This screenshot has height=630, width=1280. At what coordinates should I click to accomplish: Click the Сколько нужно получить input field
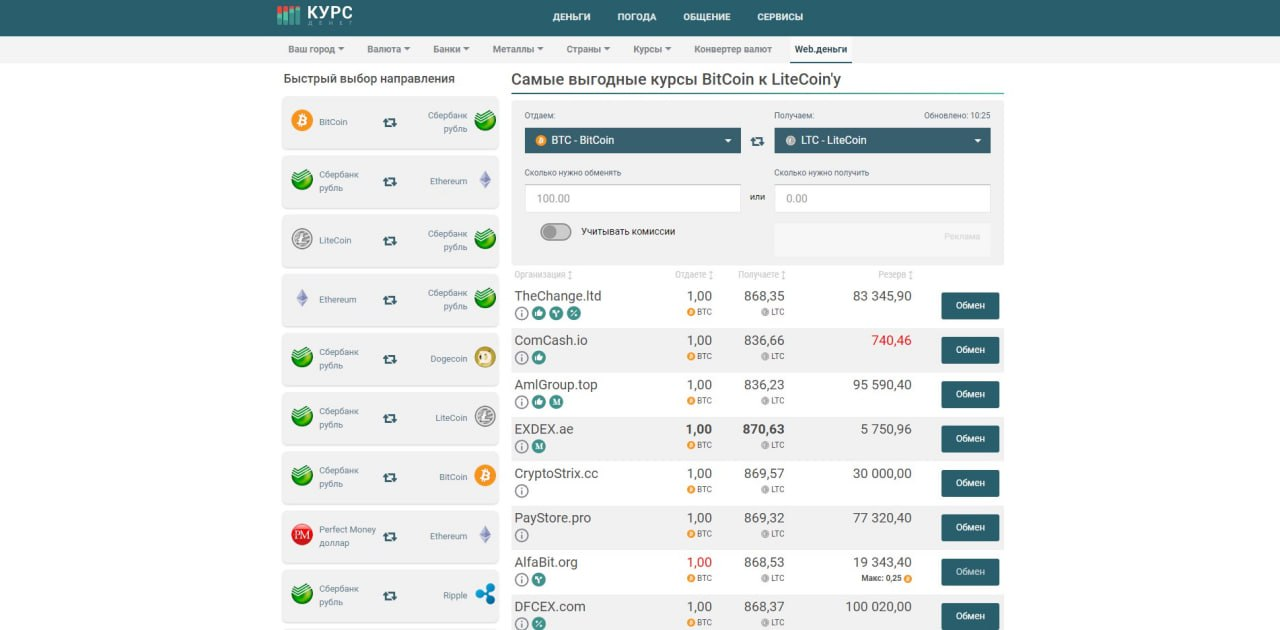(882, 198)
